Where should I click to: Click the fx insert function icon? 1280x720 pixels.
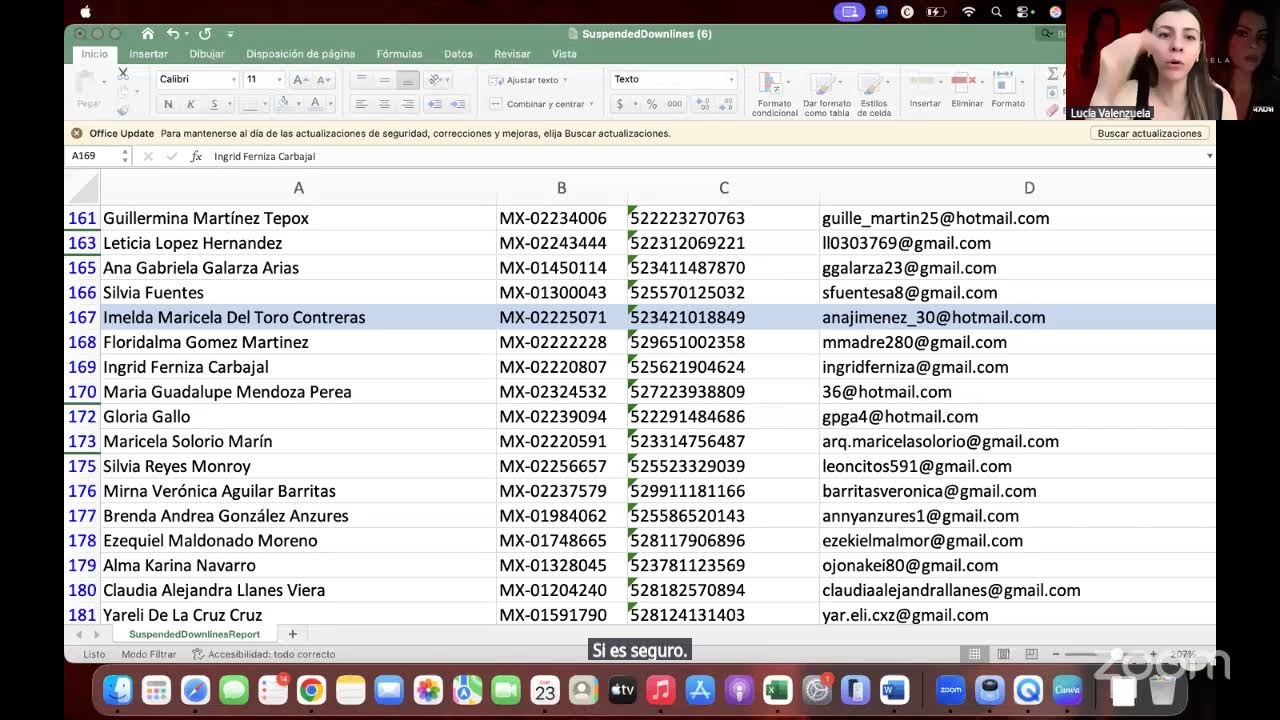(x=196, y=156)
